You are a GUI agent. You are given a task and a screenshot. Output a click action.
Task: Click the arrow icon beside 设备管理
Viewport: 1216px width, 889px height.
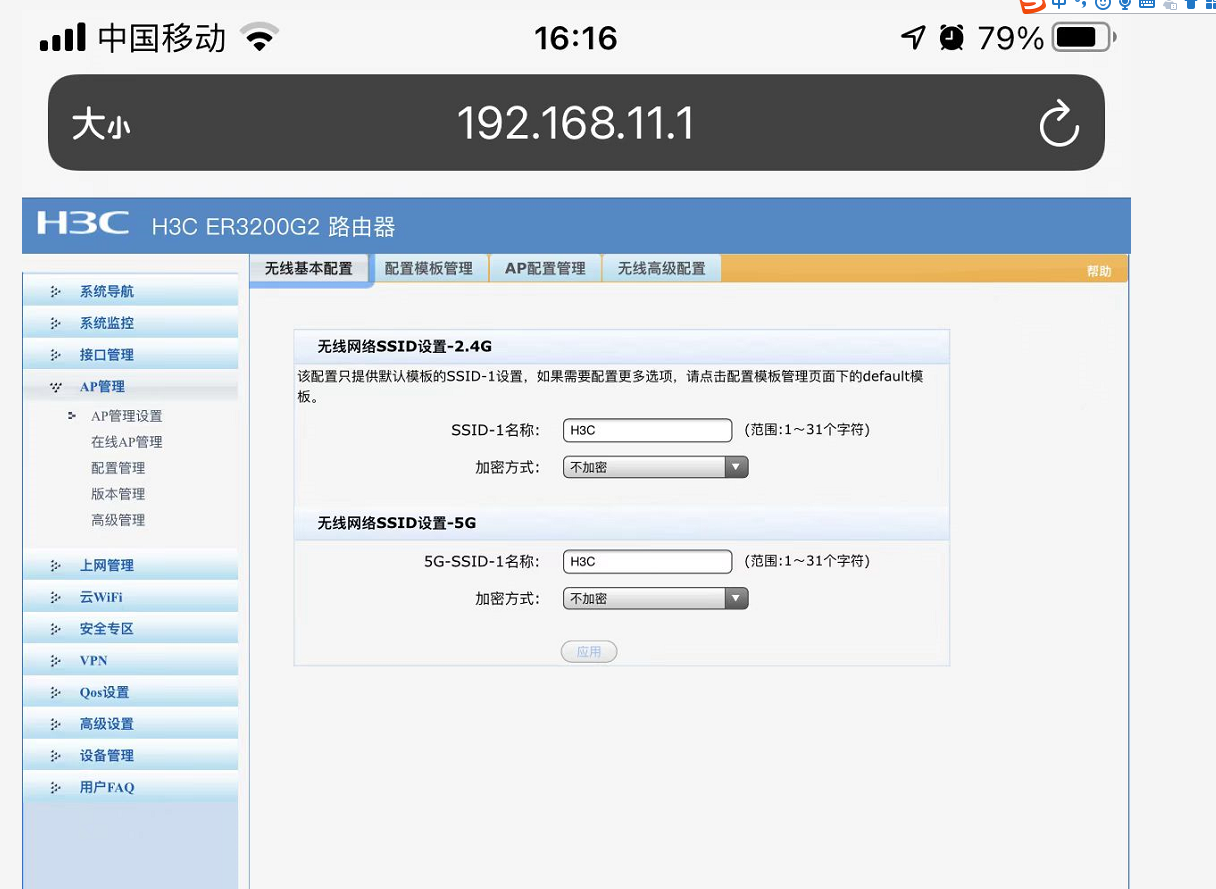pyautogui.click(x=55, y=756)
